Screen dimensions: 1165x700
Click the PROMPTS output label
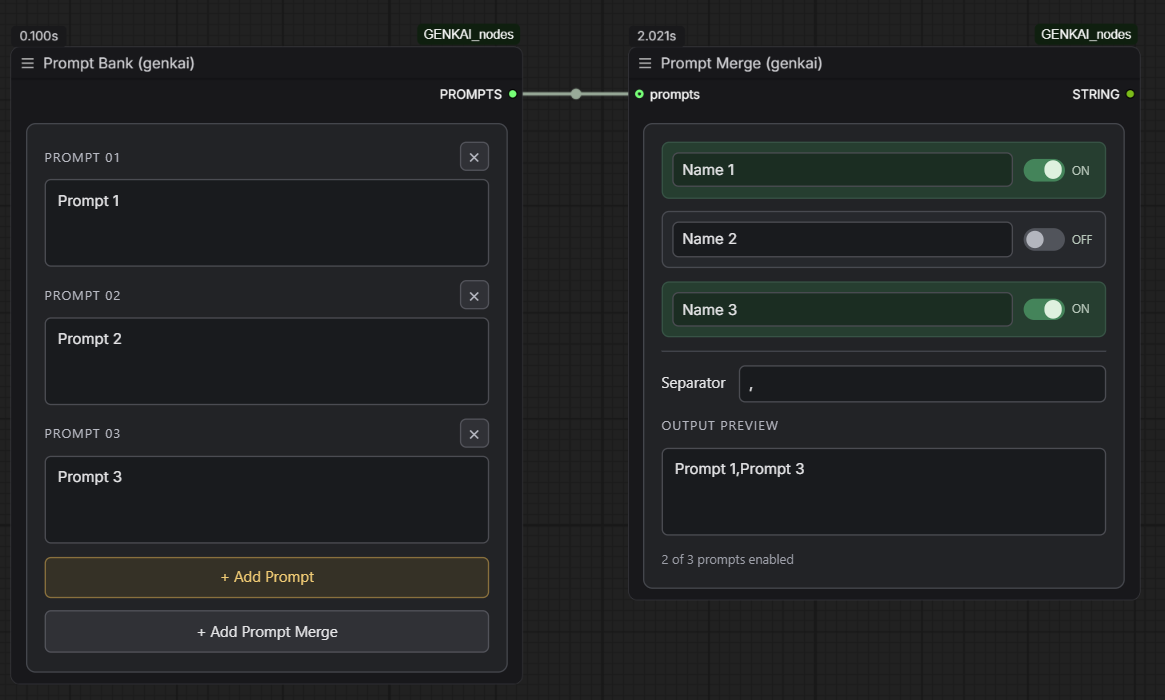point(470,94)
